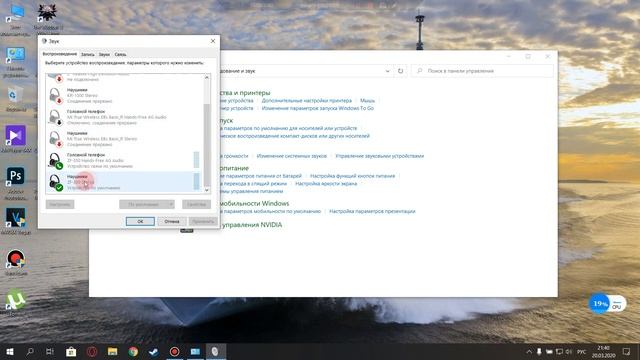Launch Google Chrome from taskbar

133,351
